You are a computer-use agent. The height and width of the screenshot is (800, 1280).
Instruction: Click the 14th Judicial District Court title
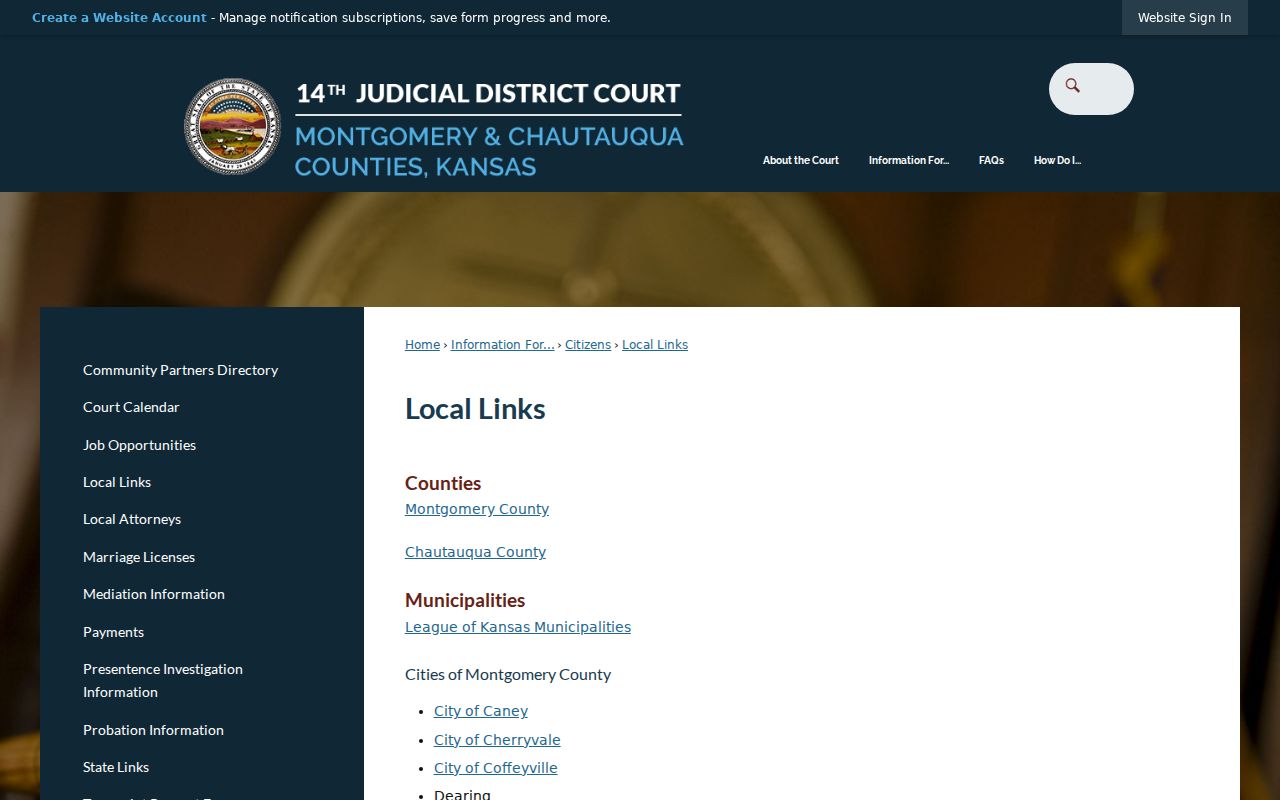pyautogui.click(x=488, y=93)
